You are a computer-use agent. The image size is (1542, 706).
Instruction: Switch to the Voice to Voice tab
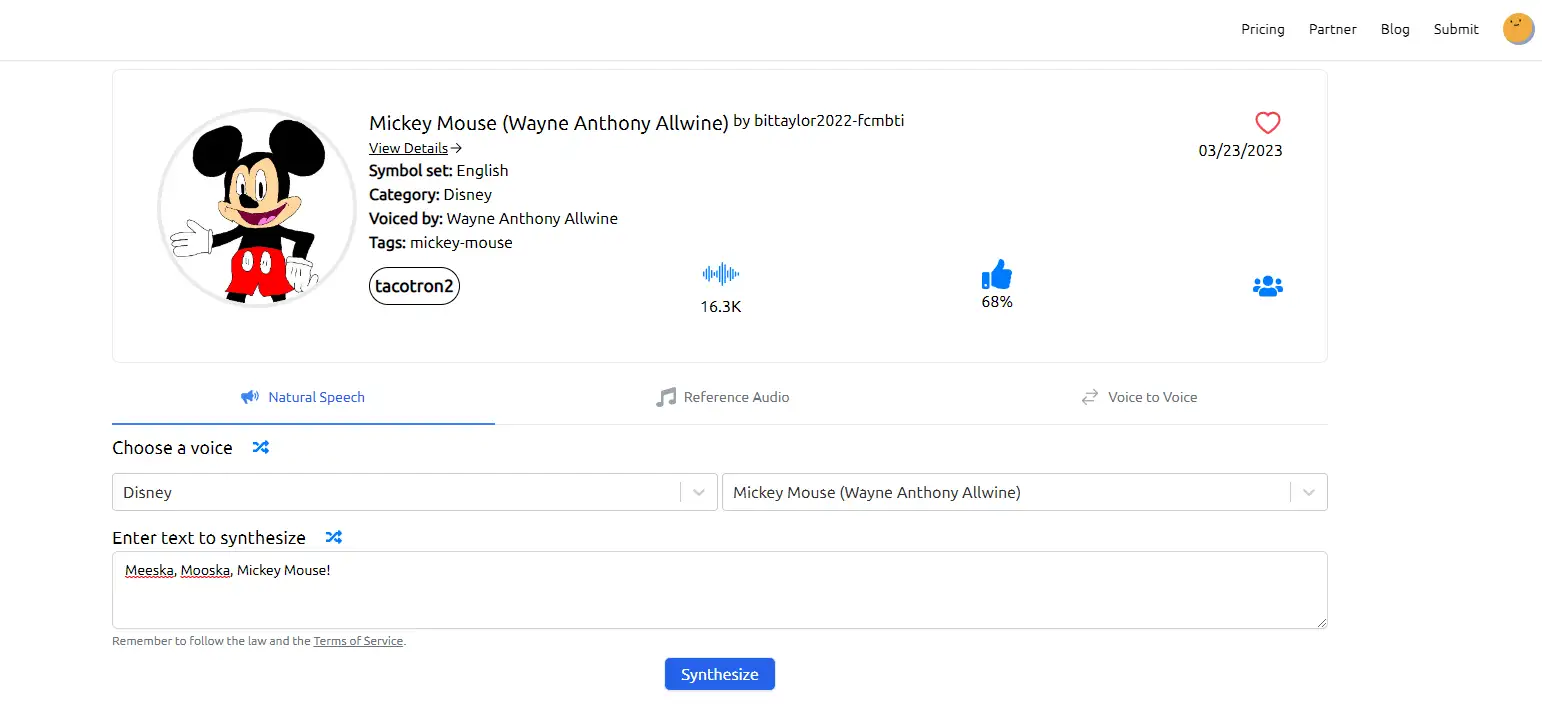pyautogui.click(x=1139, y=398)
